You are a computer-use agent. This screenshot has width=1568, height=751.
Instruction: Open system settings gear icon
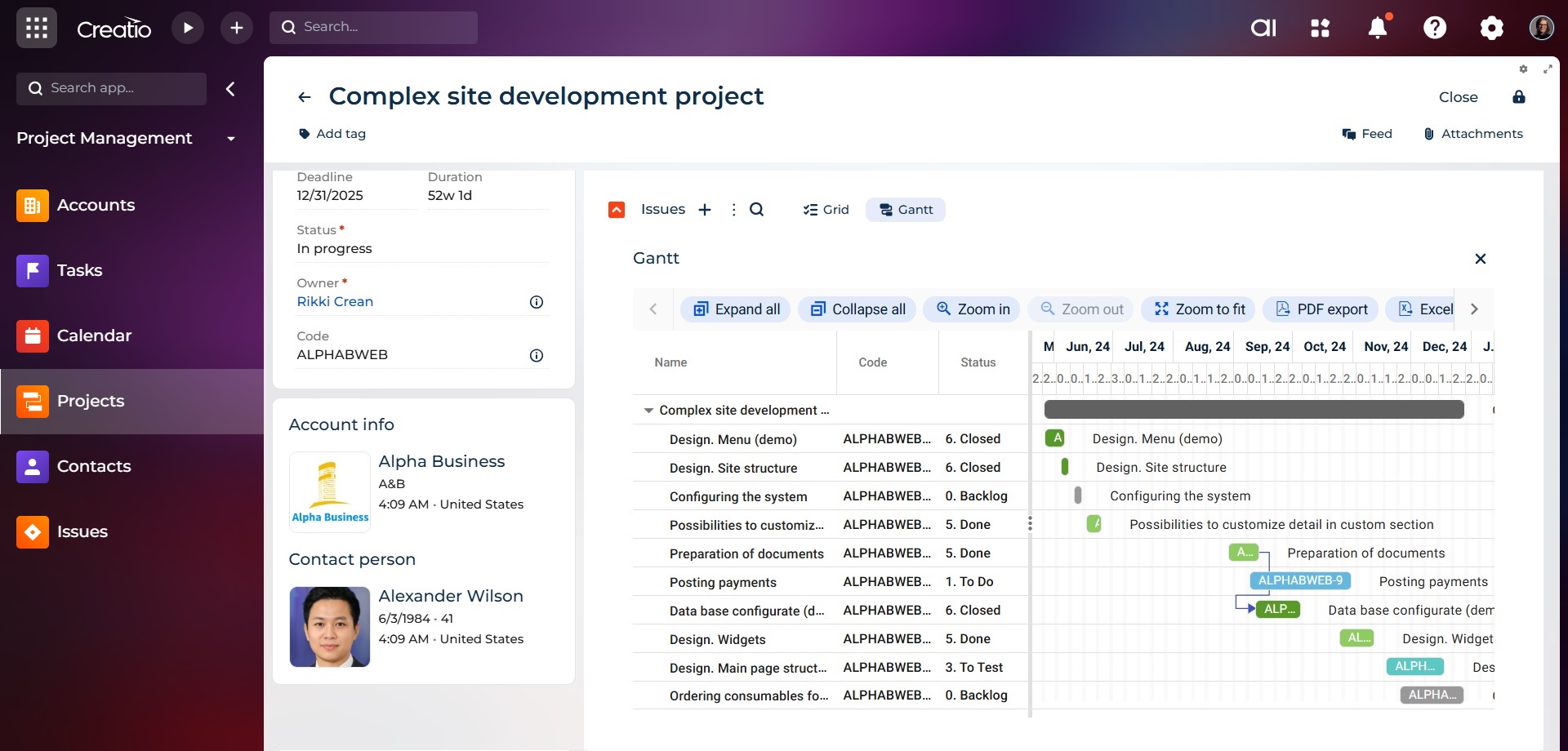point(1491,28)
